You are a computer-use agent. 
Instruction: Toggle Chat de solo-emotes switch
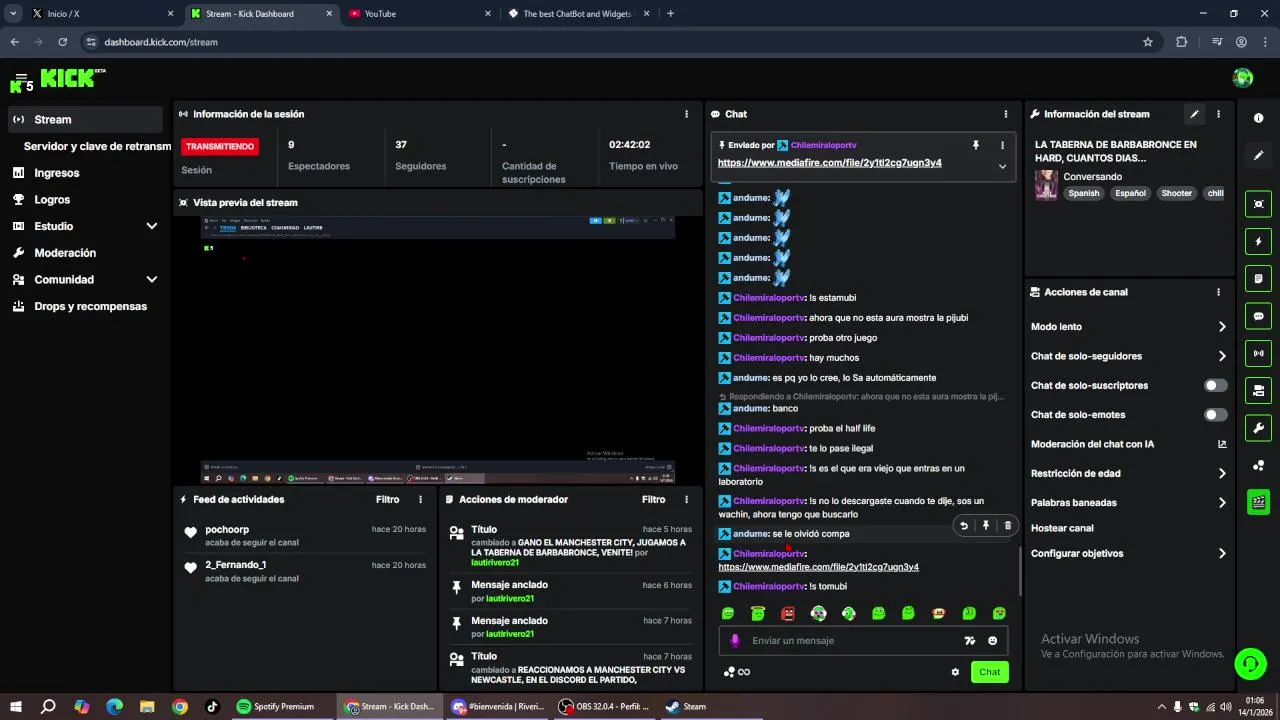(x=1215, y=414)
